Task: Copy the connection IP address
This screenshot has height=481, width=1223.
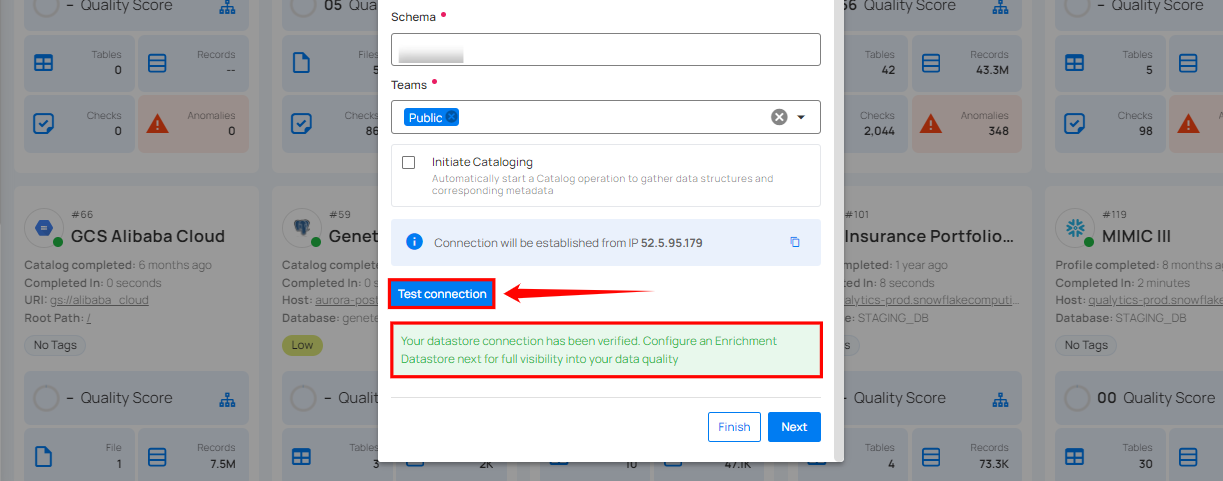Action: [795, 242]
